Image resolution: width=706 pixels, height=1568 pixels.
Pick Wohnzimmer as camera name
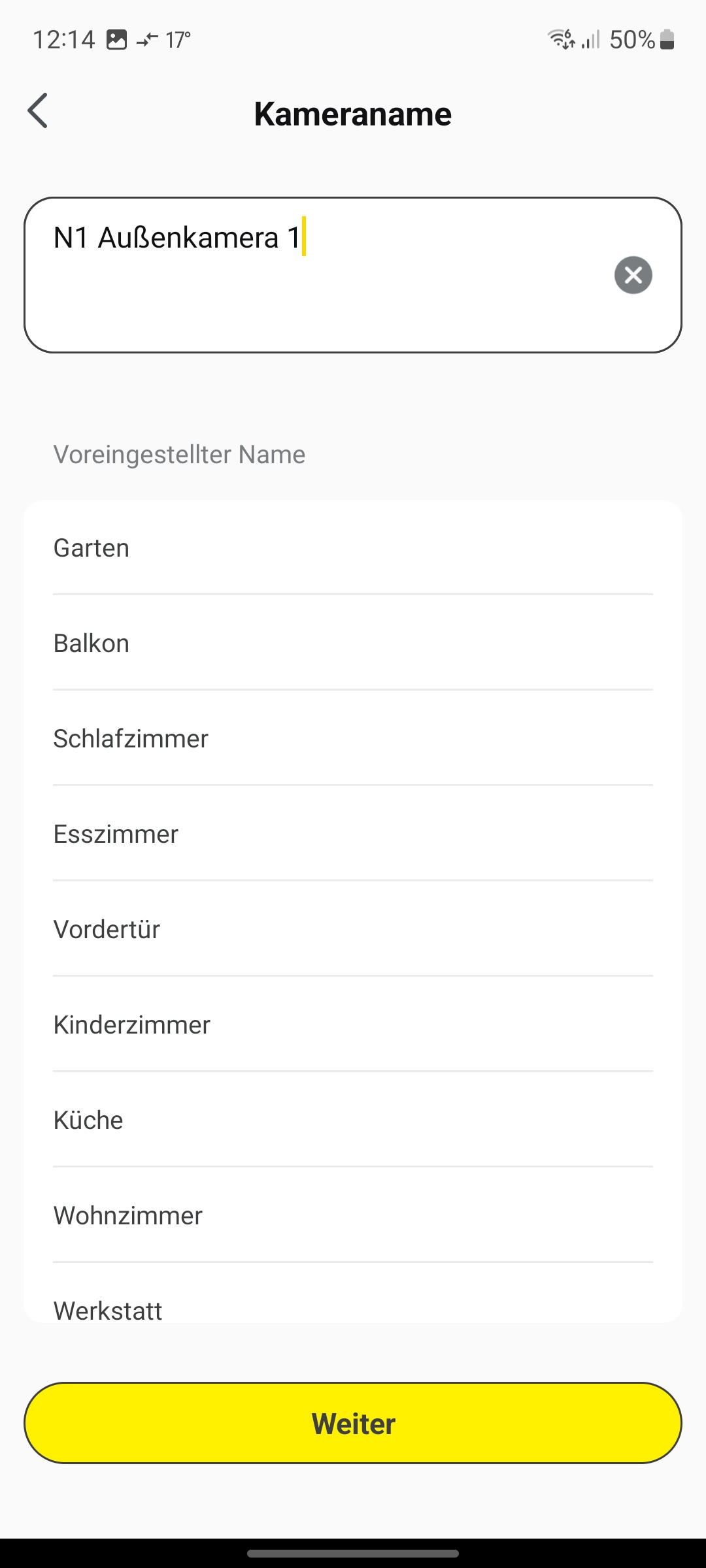tap(353, 1215)
